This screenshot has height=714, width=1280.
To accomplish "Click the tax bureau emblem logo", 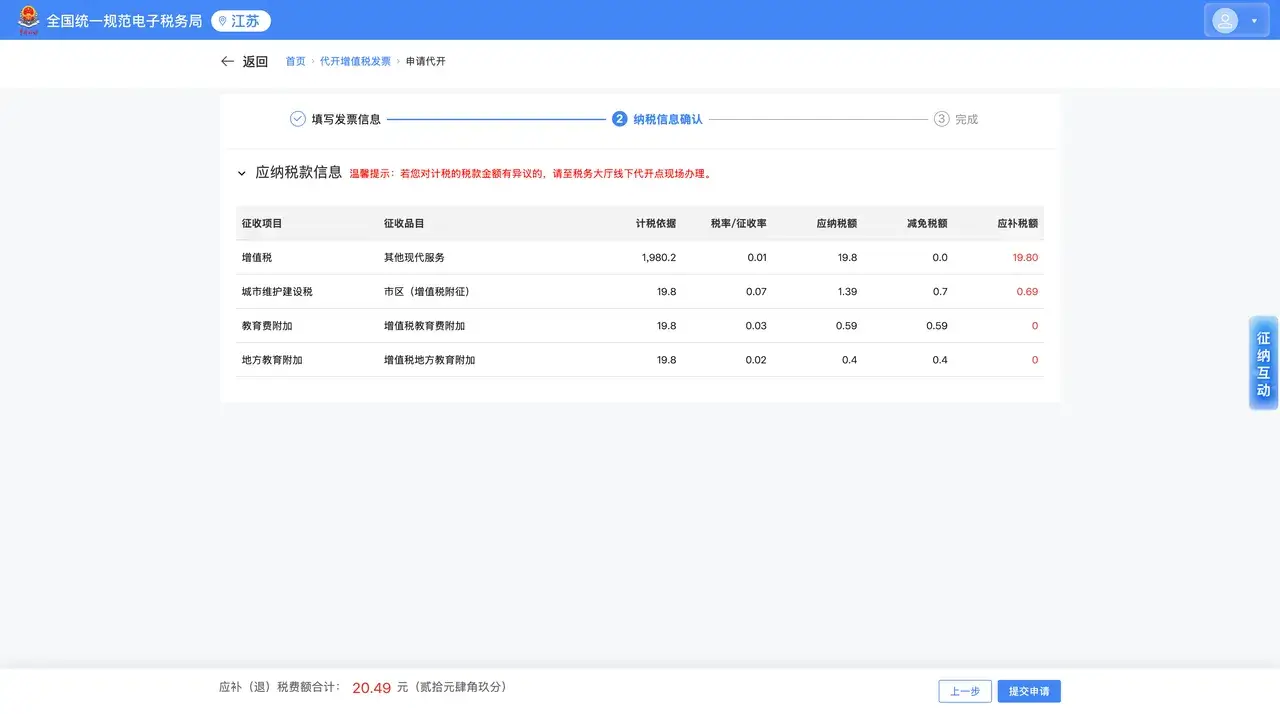I will click(x=29, y=20).
